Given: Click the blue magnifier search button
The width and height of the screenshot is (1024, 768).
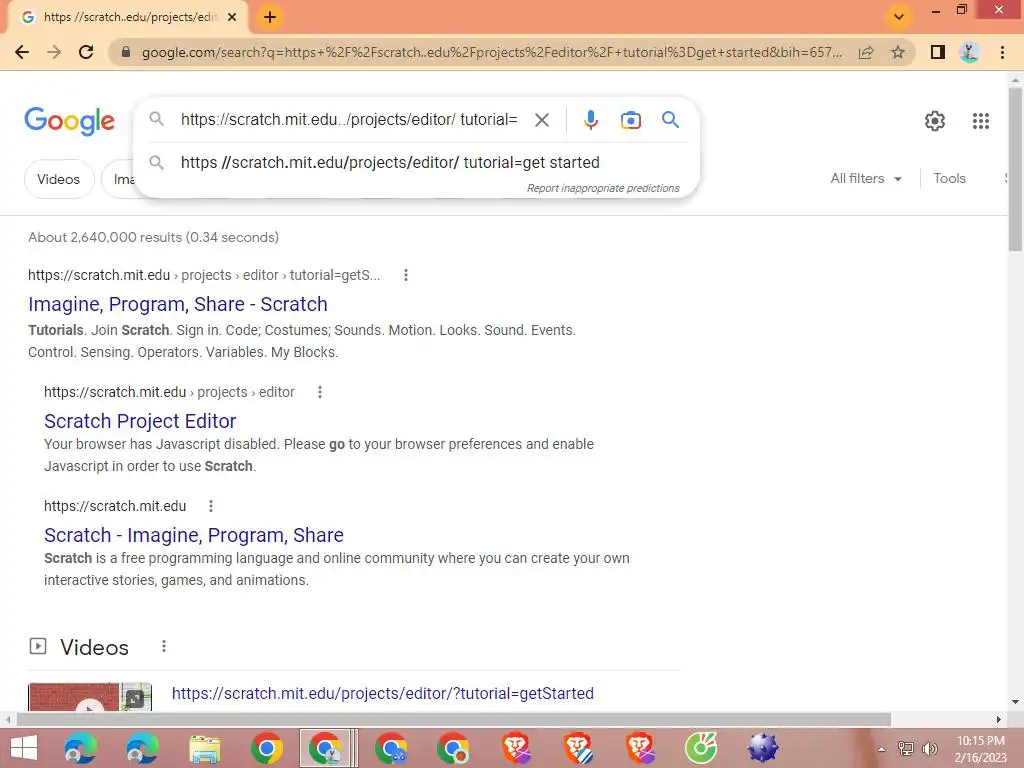Looking at the screenshot, I should 670,120.
